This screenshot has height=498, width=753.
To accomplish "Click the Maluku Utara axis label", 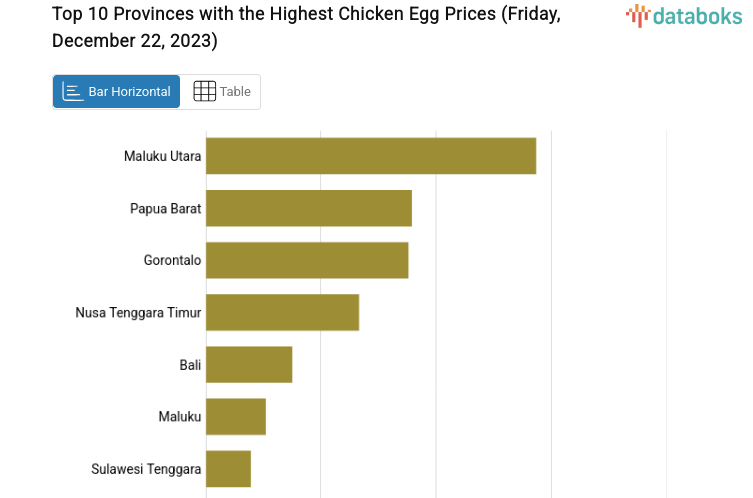I will tap(162, 156).
